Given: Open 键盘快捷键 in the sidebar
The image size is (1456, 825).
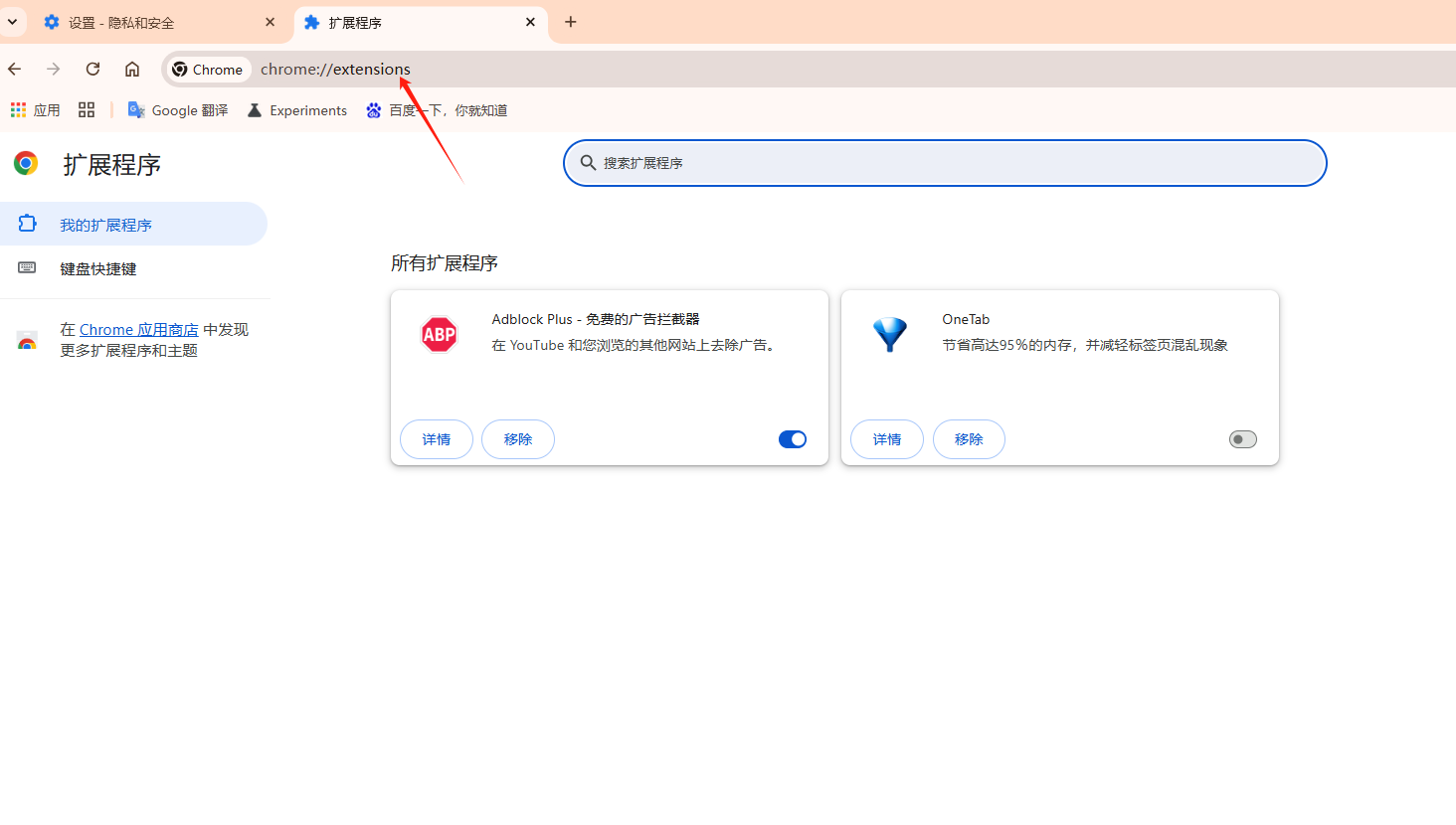Looking at the screenshot, I should coord(133,268).
